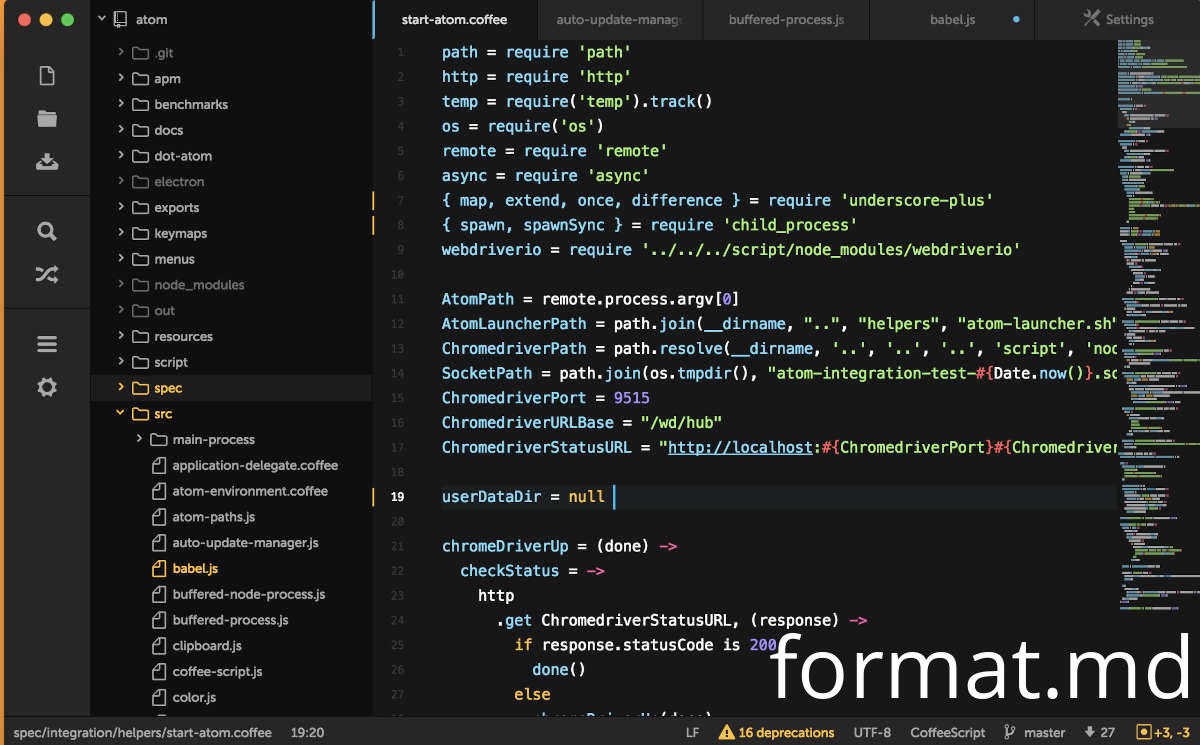This screenshot has width=1200, height=745.
Task: Change the UTF-8 encoding in the status bar
Action: click(x=872, y=732)
